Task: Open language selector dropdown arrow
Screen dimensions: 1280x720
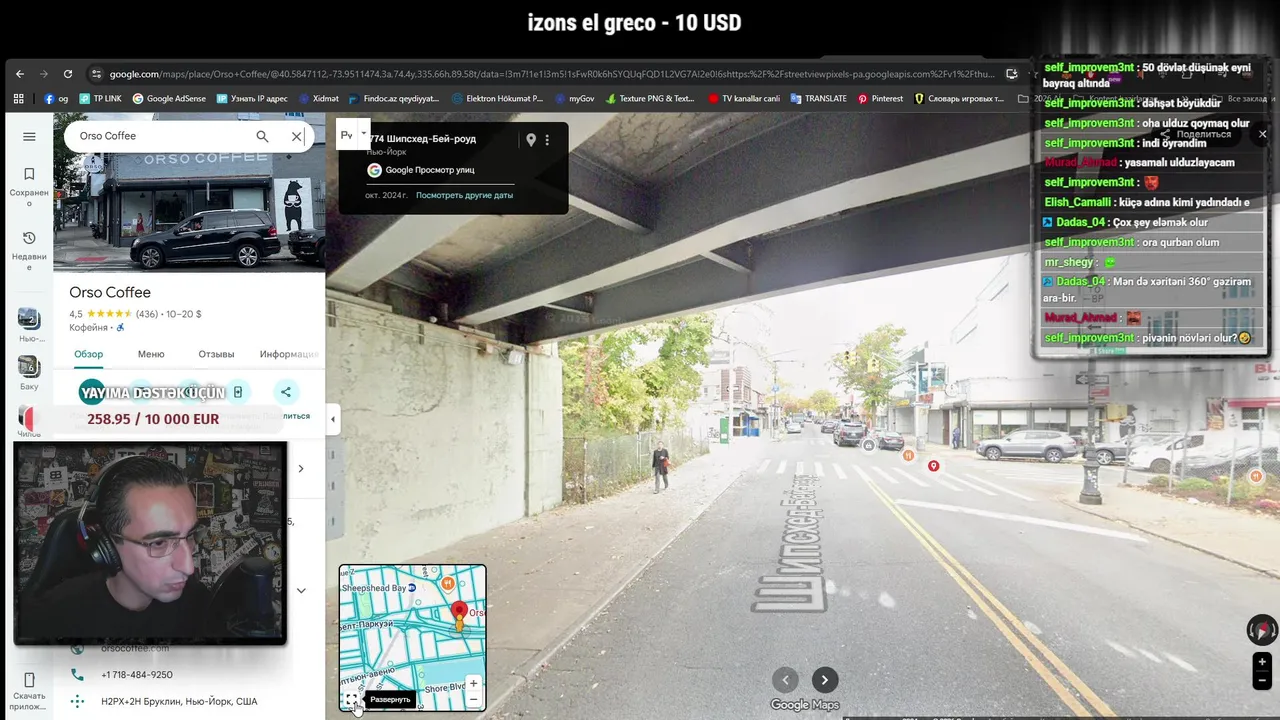Action: pos(363,134)
